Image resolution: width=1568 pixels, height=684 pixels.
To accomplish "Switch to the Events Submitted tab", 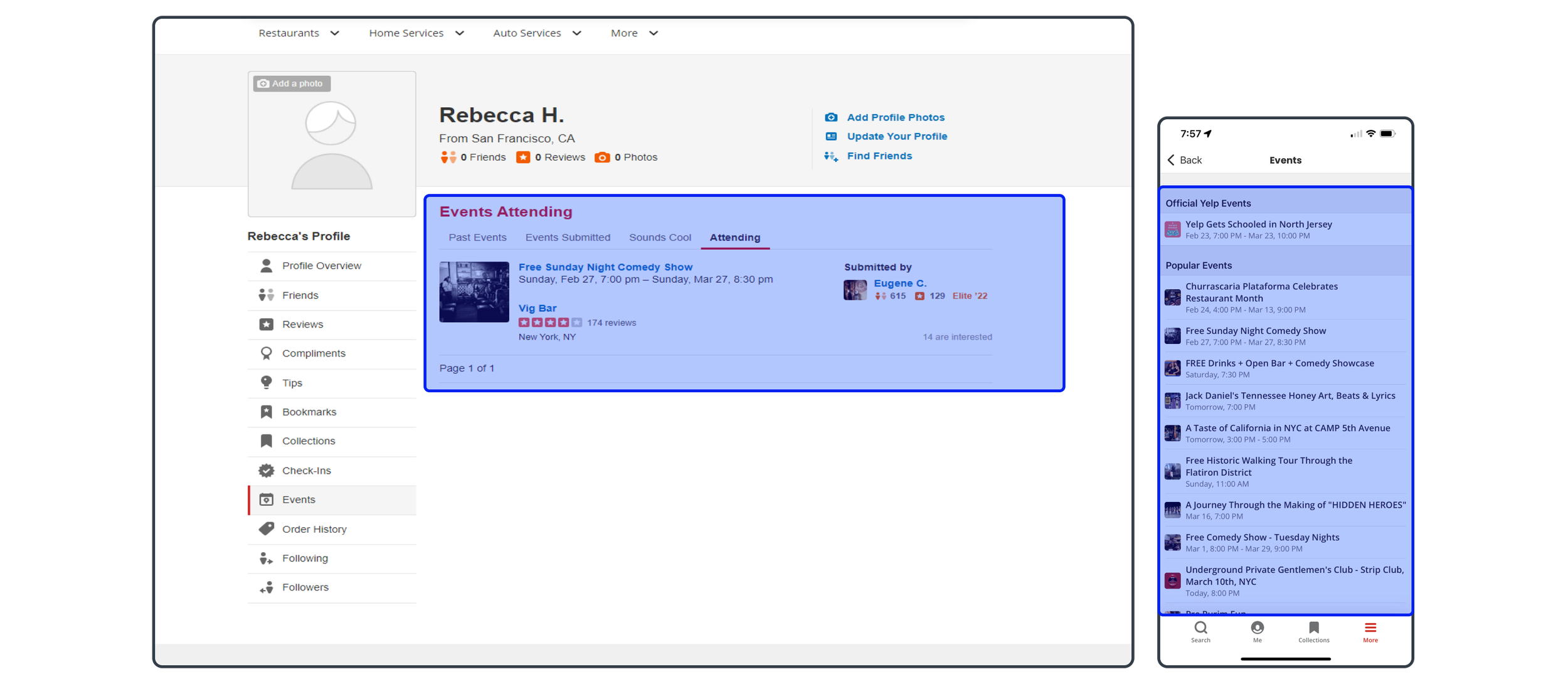I will coord(568,237).
